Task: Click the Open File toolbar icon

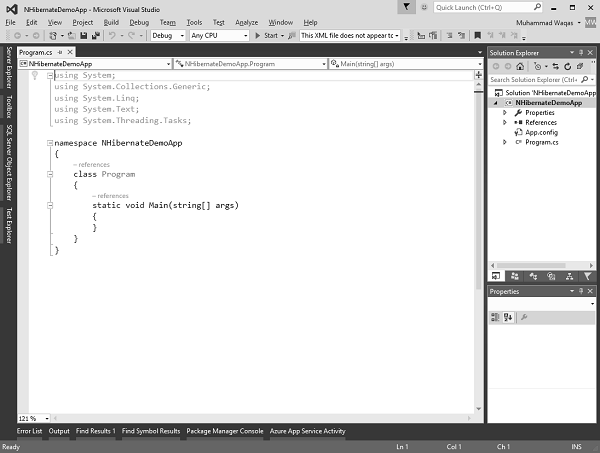Action: (72, 36)
